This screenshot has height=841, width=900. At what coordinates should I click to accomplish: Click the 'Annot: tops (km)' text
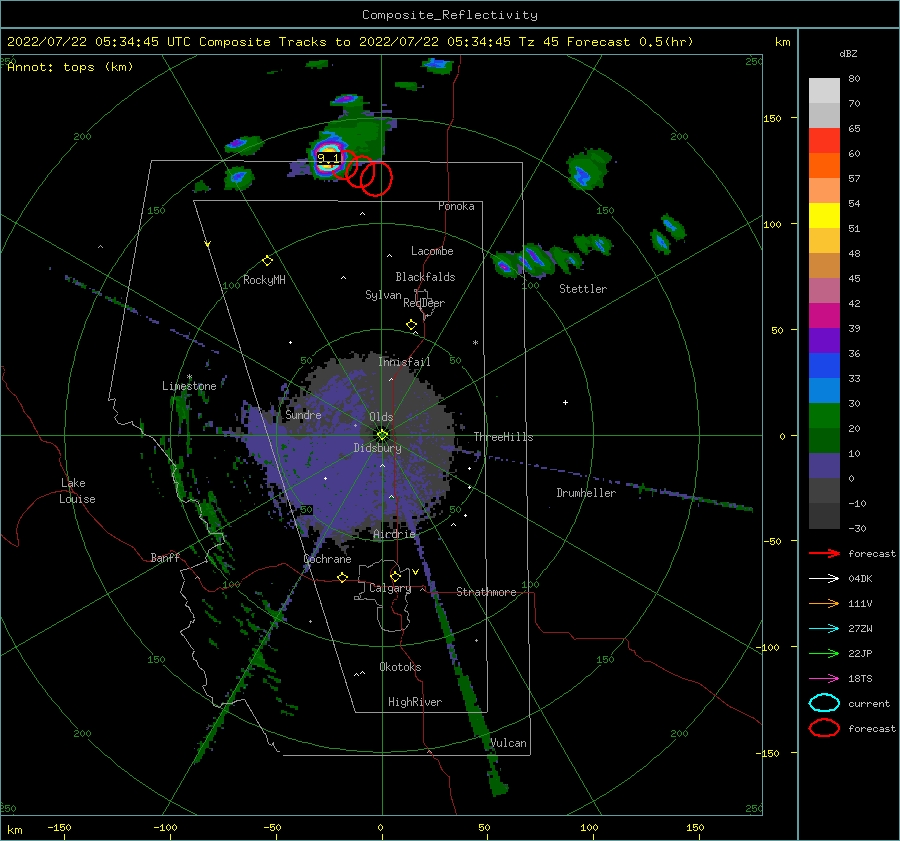pos(70,67)
